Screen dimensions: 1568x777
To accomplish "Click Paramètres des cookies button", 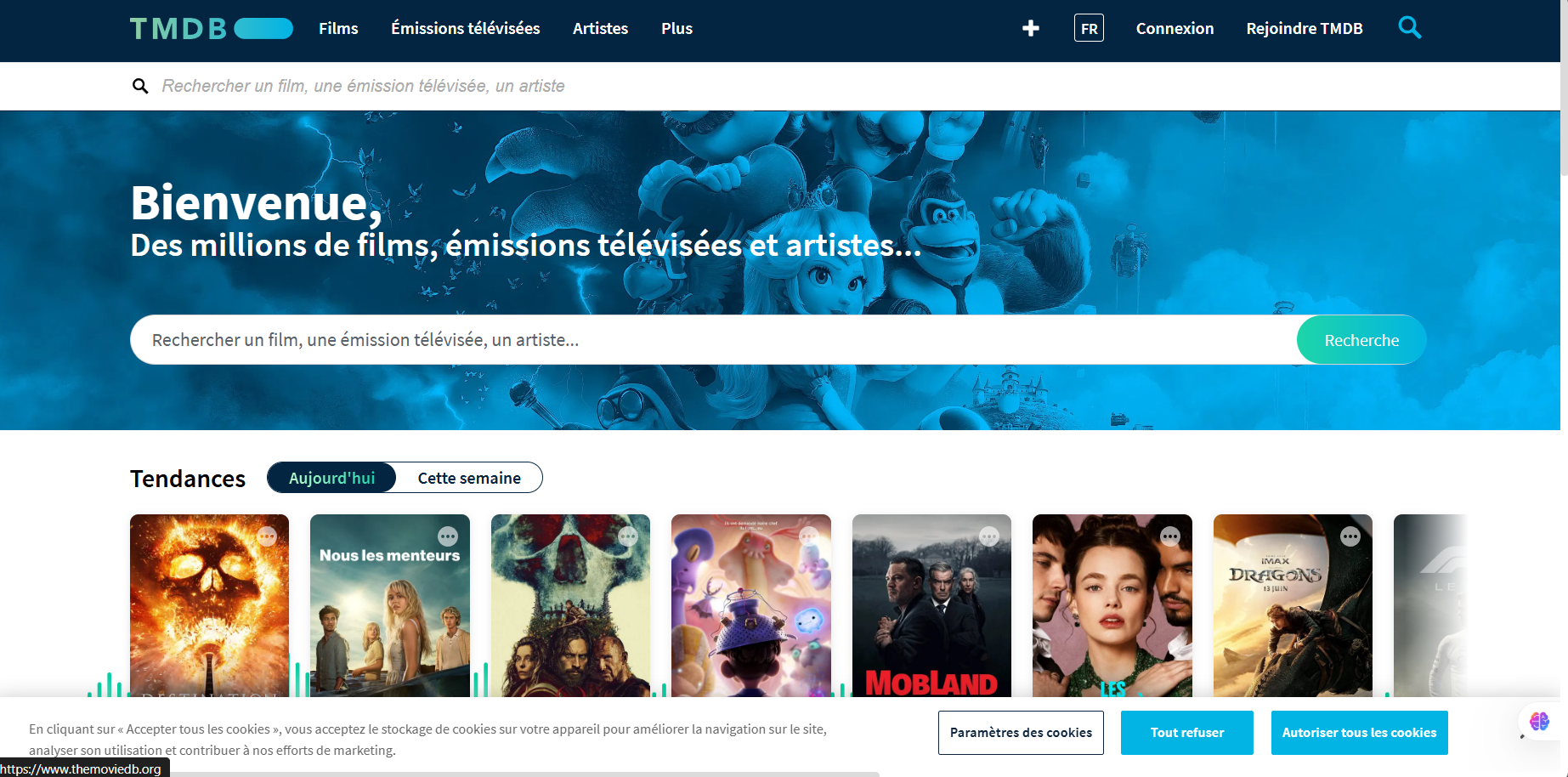I will pyautogui.click(x=1021, y=733).
